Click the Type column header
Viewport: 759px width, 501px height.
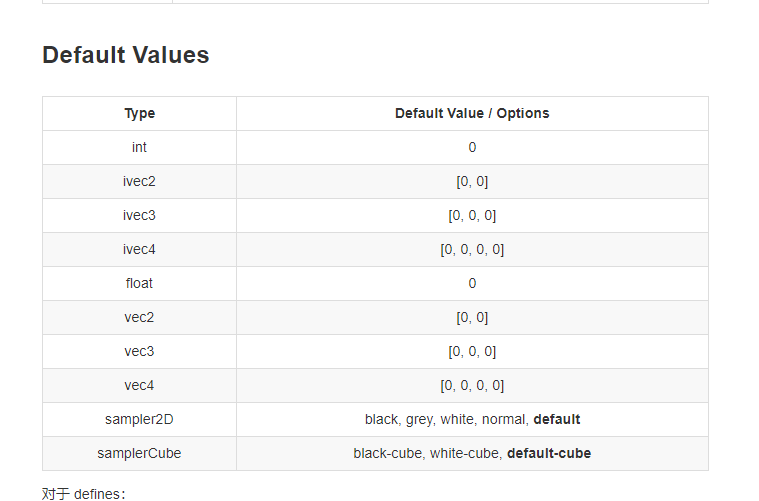tap(139, 113)
